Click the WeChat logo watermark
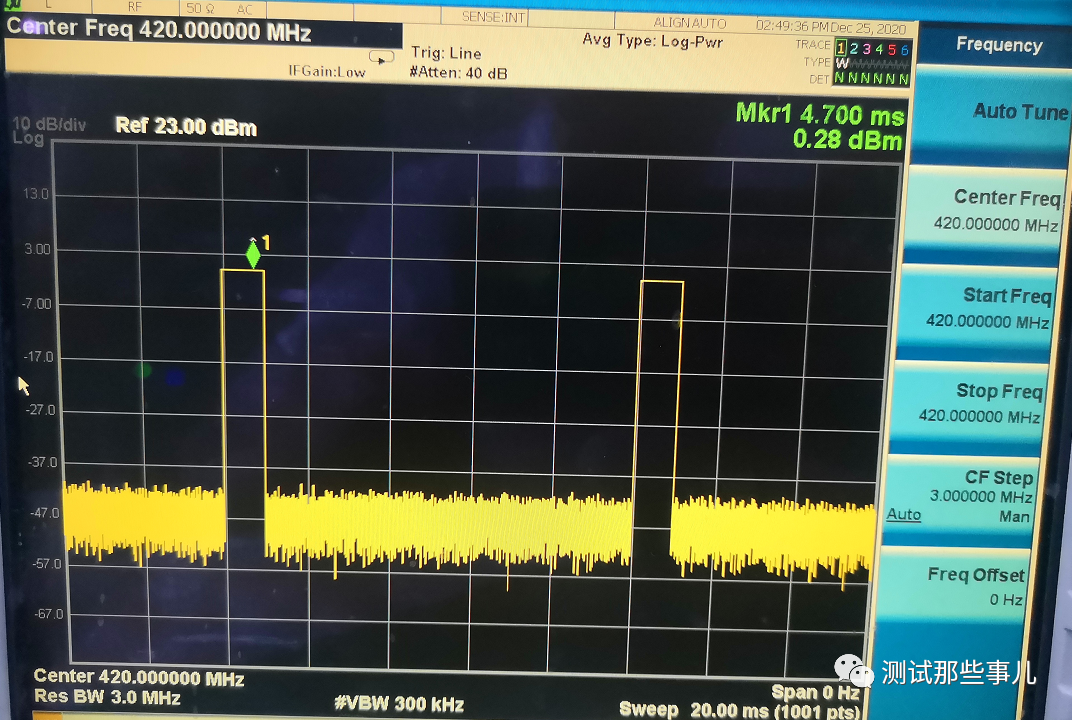1072x720 pixels. (x=854, y=673)
